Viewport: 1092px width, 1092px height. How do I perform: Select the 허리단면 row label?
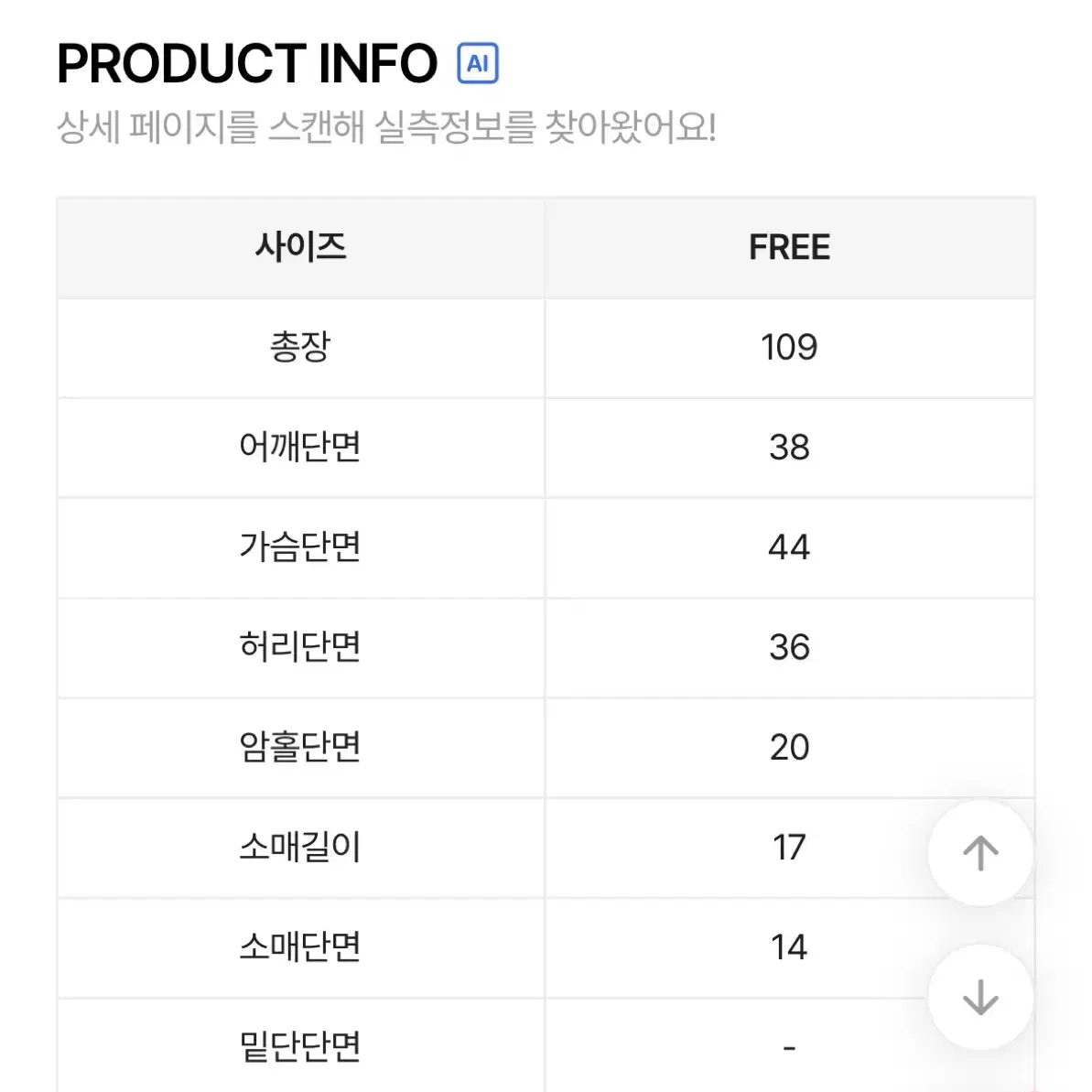301,647
